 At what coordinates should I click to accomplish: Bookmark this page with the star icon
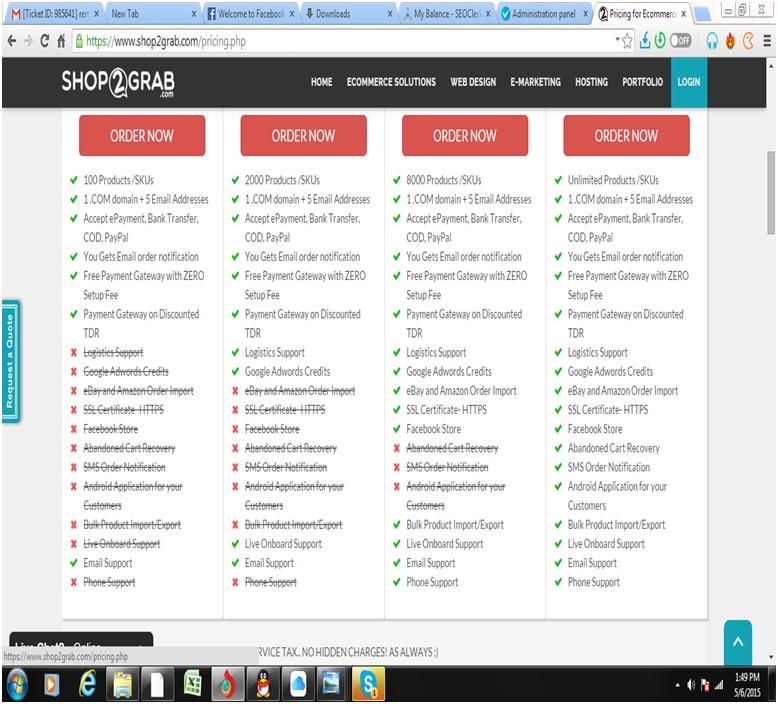[x=627, y=41]
